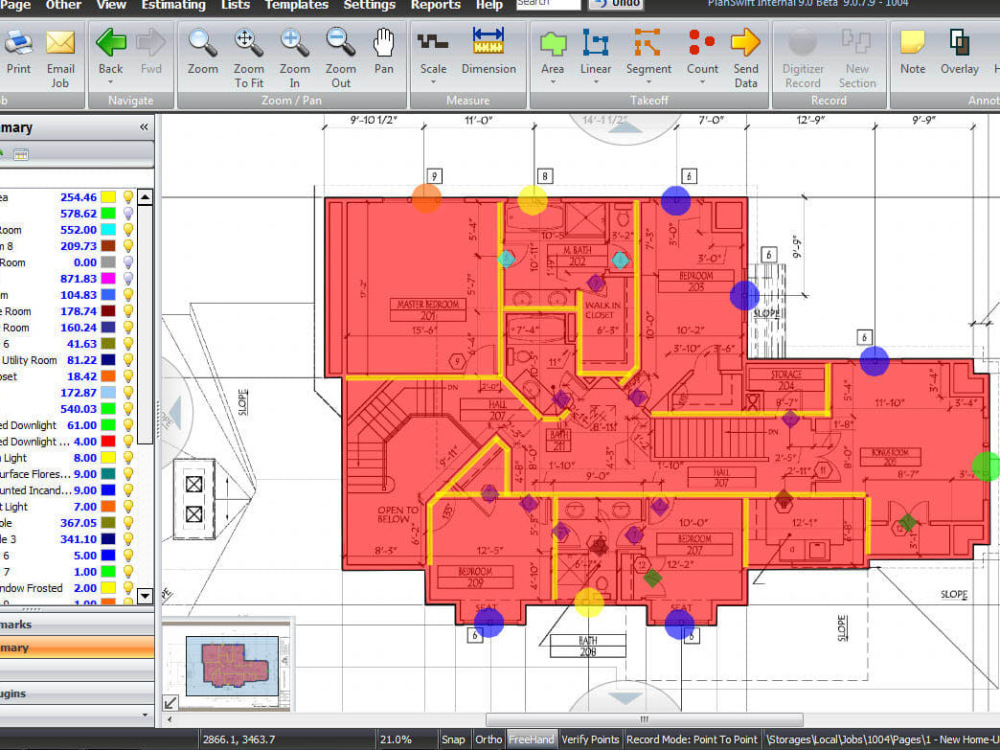Image resolution: width=1000 pixels, height=750 pixels.
Task: Click Record Mode: Point To Point
Action: tap(692, 739)
